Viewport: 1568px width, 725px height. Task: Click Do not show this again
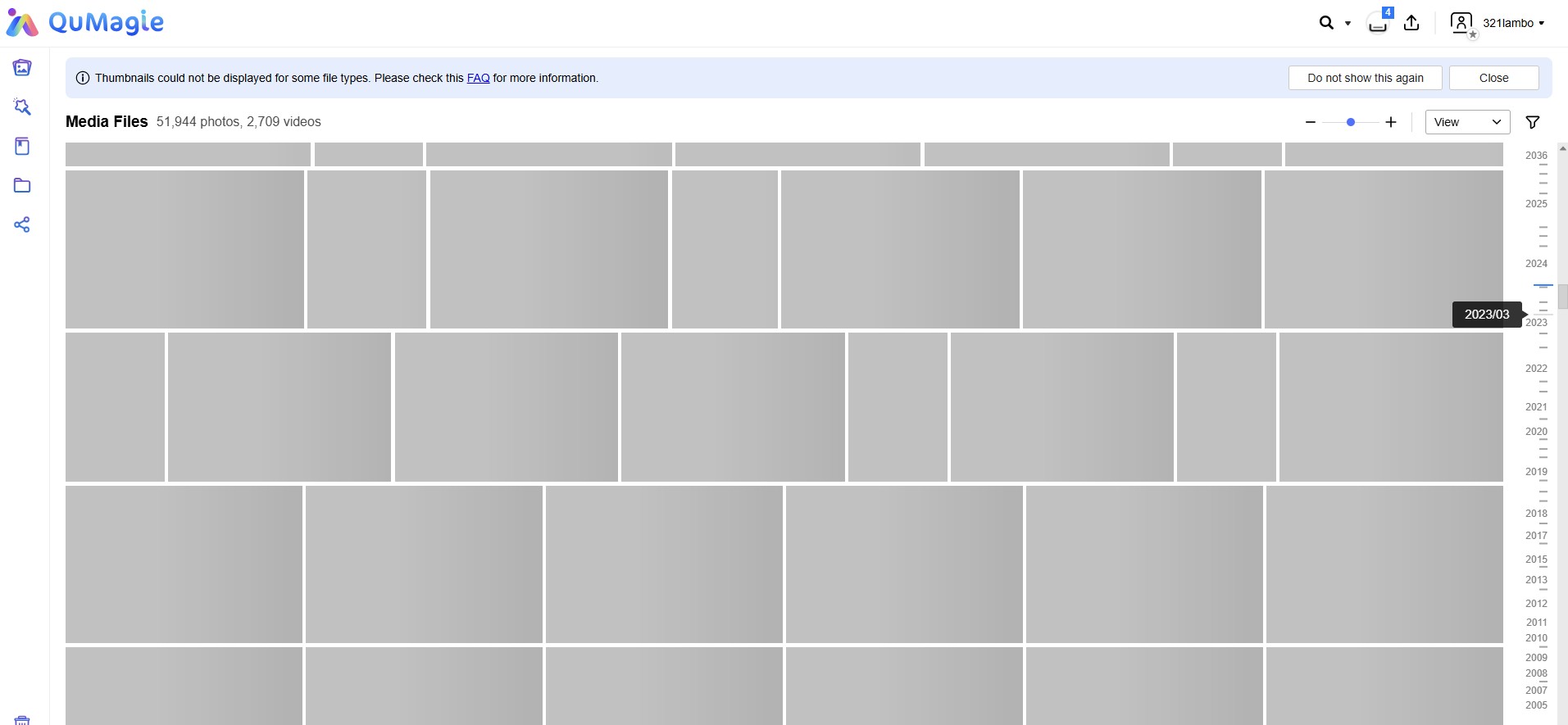click(x=1365, y=78)
